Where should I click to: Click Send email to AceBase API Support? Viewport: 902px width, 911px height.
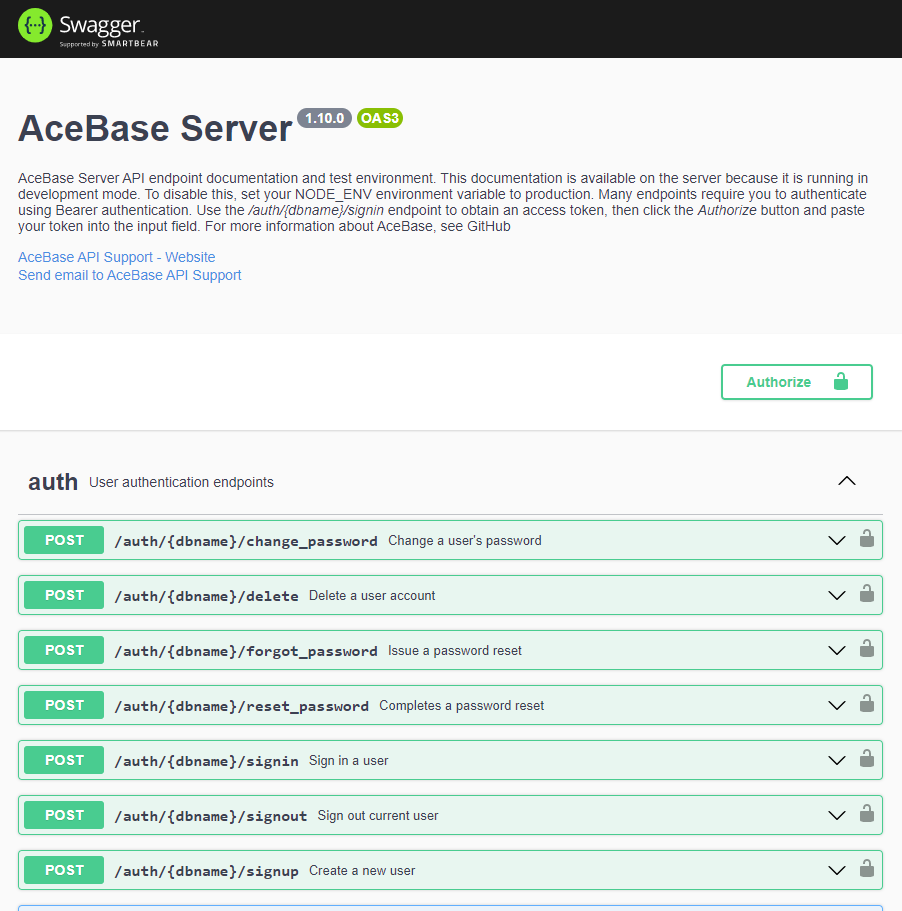(x=130, y=275)
